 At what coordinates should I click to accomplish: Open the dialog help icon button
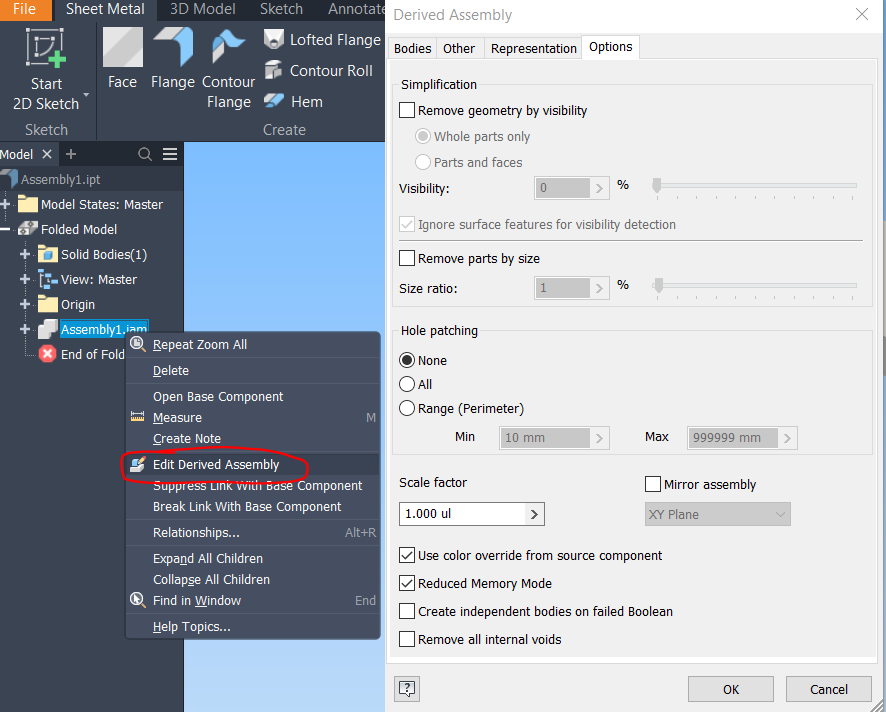407,689
